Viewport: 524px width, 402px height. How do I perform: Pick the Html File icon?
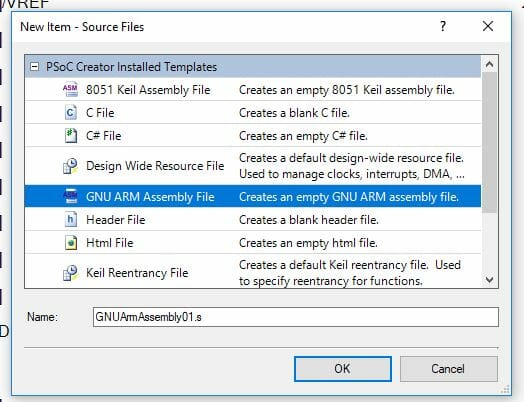point(71,243)
